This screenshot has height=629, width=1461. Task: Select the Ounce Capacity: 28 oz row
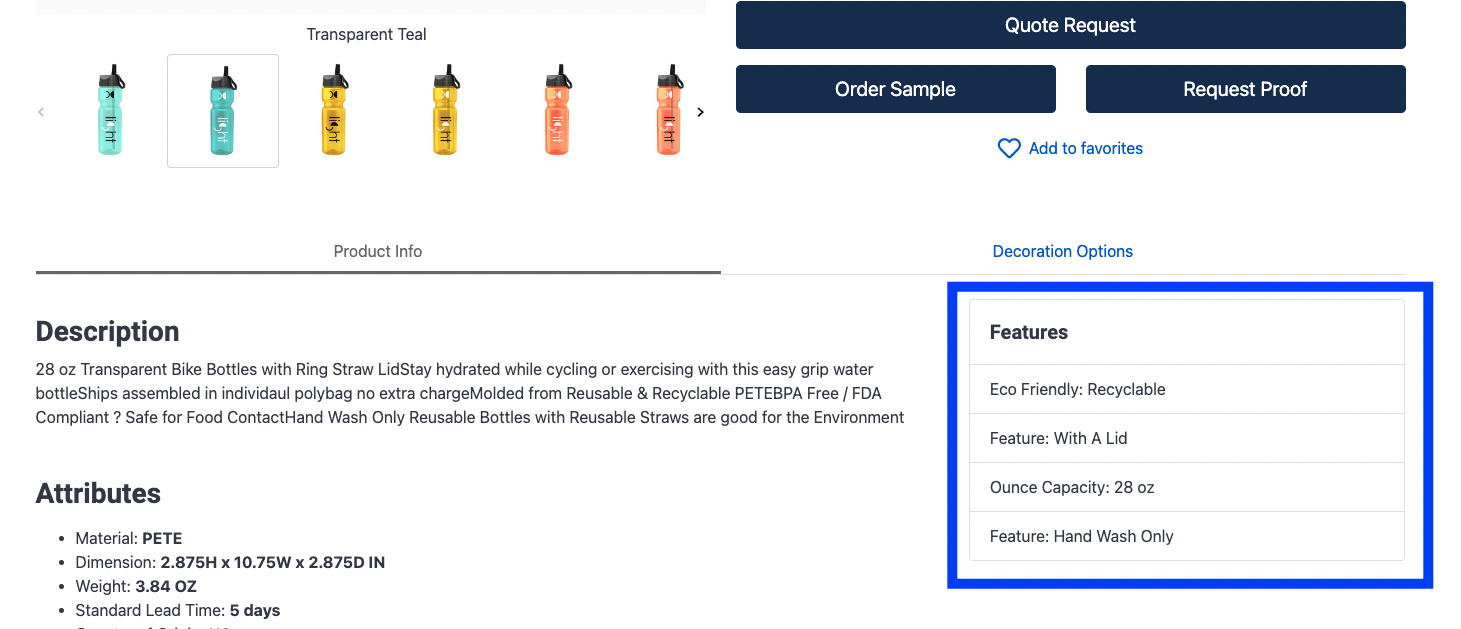pyautogui.click(x=1187, y=487)
